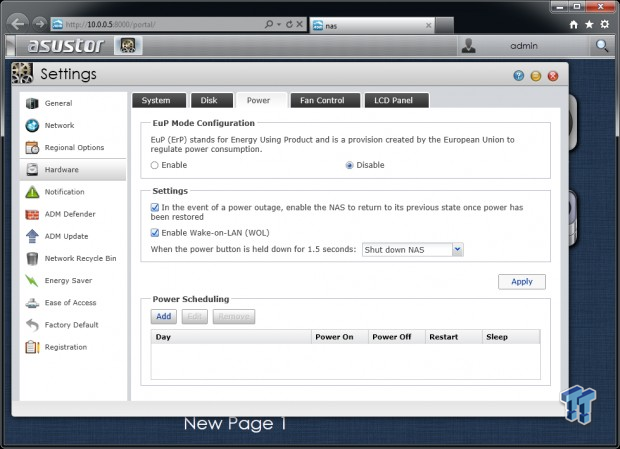Toggle power outage restore checkbox
620x449 pixels.
[x=155, y=208]
